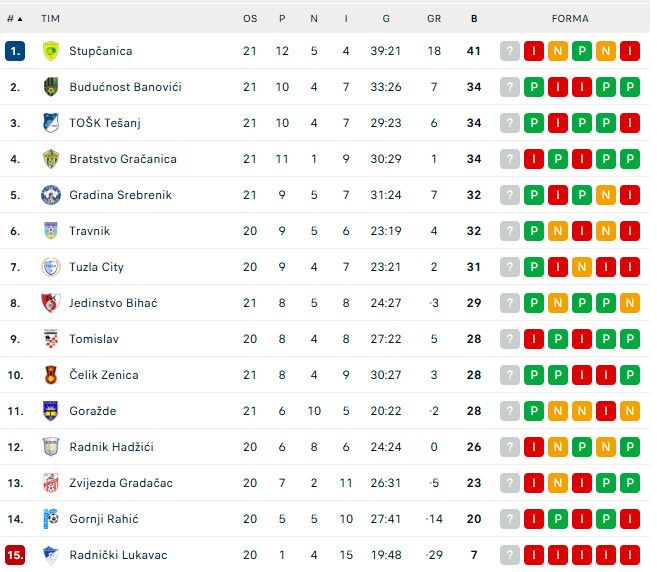The width and height of the screenshot is (657, 572).
Task: Open the Tuzla City team page
Action: click(97, 267)
